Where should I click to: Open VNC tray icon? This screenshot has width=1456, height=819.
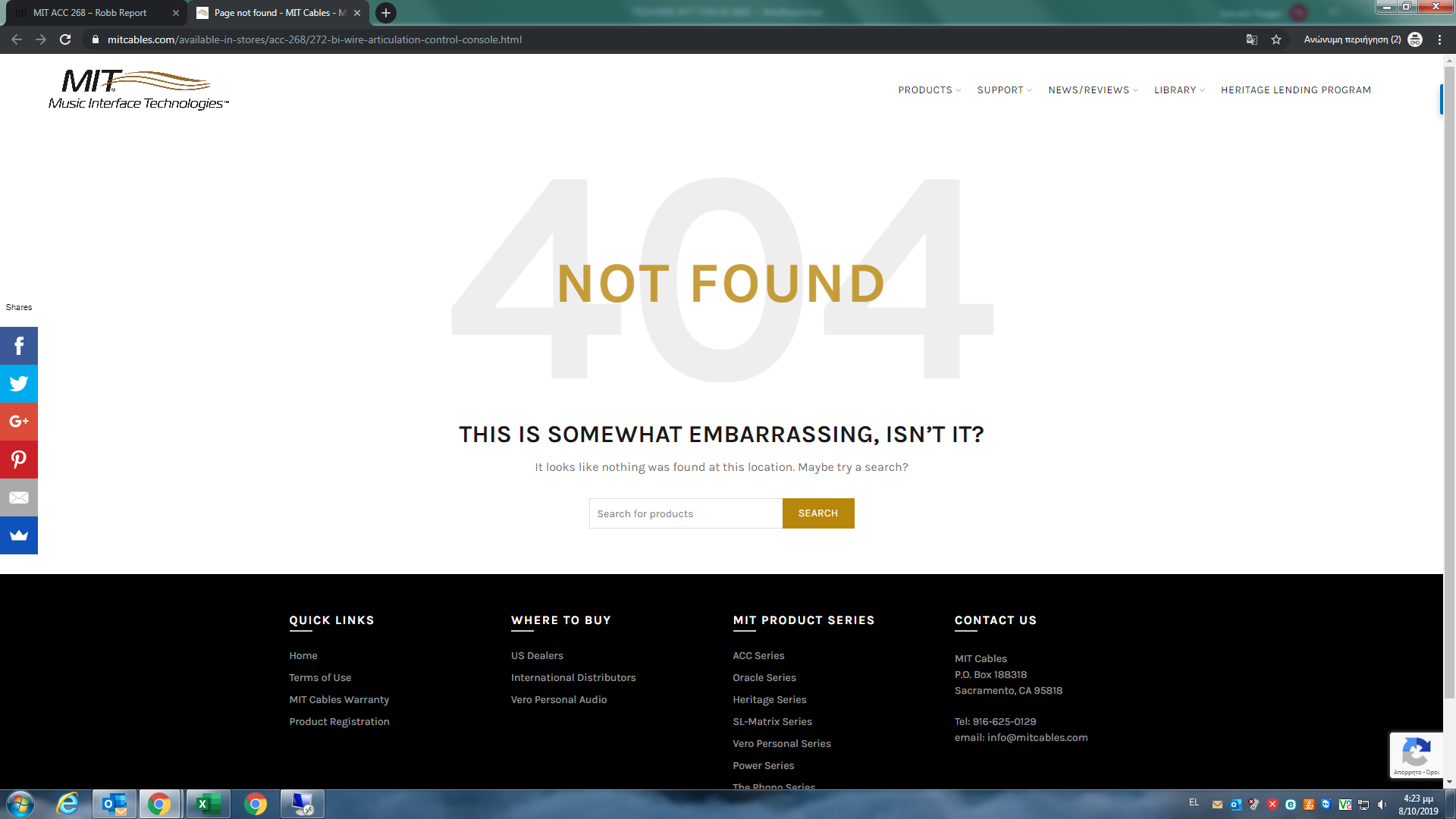pos(1345,805)
